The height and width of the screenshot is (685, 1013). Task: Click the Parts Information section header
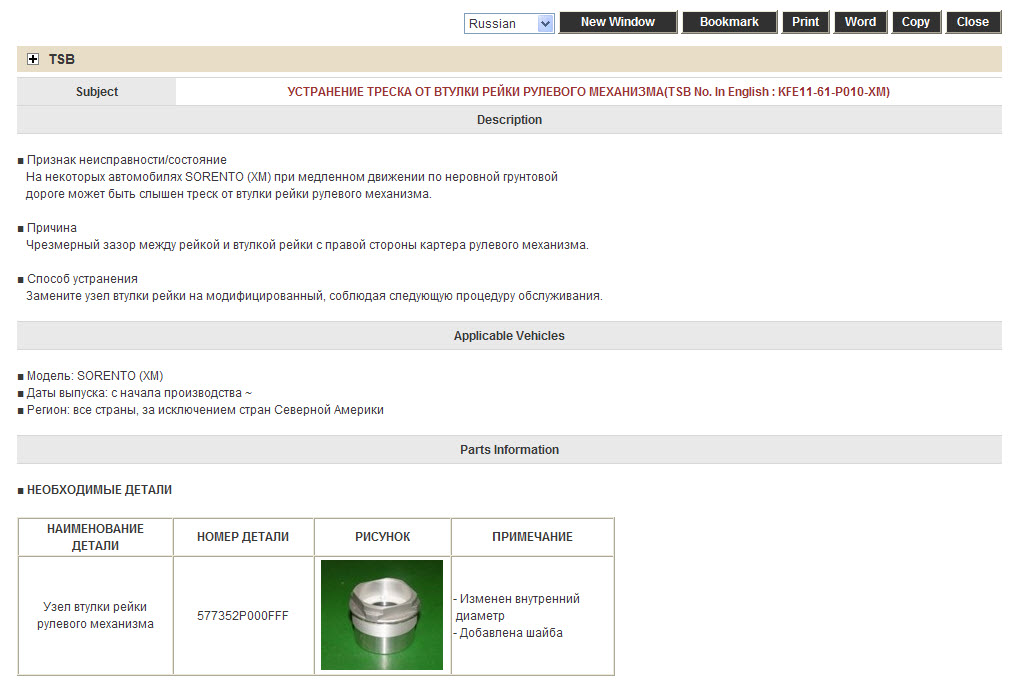pos(509,450)
